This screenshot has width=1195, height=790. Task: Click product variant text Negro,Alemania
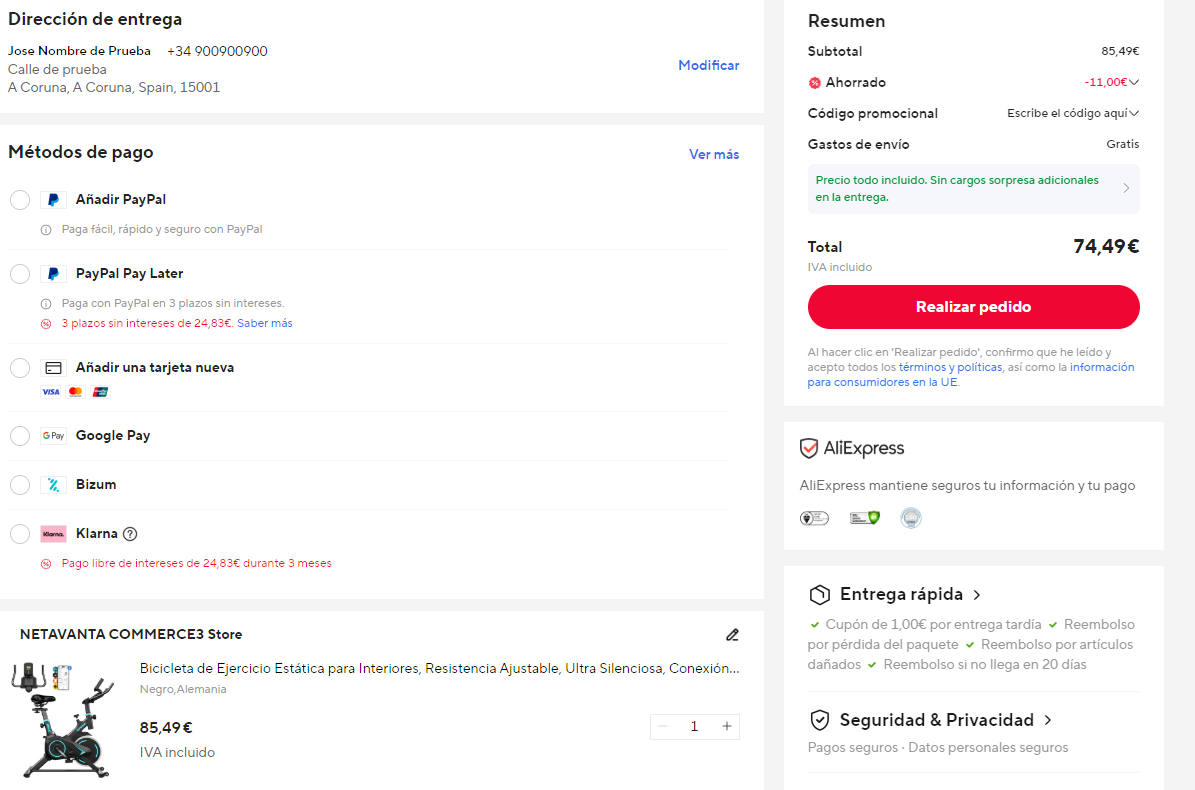(x=183, y=689)
